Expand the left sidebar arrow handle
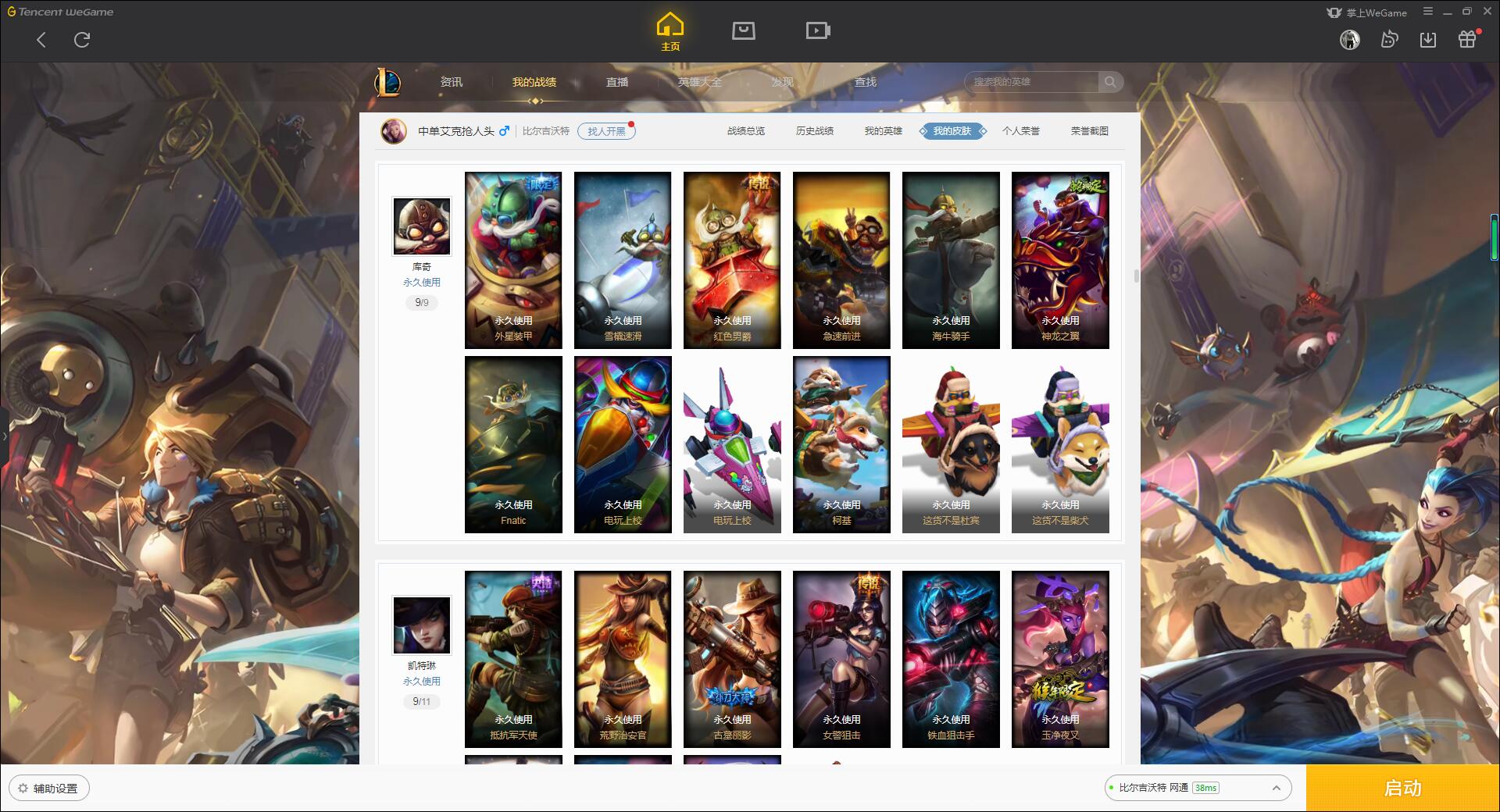 click(4, 436)
